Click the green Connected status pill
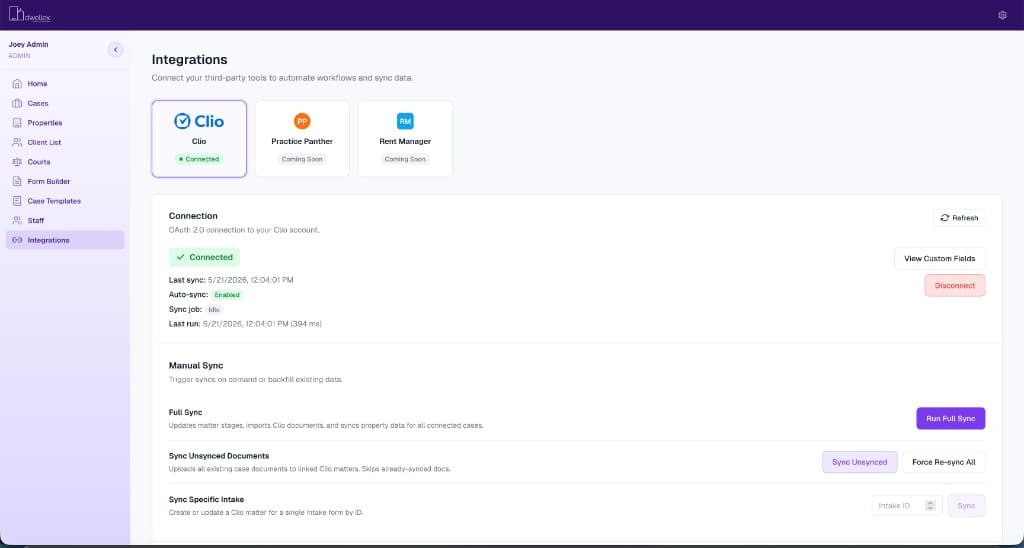The height and width of the screenshot is (548, 1024). pos(204,257)
